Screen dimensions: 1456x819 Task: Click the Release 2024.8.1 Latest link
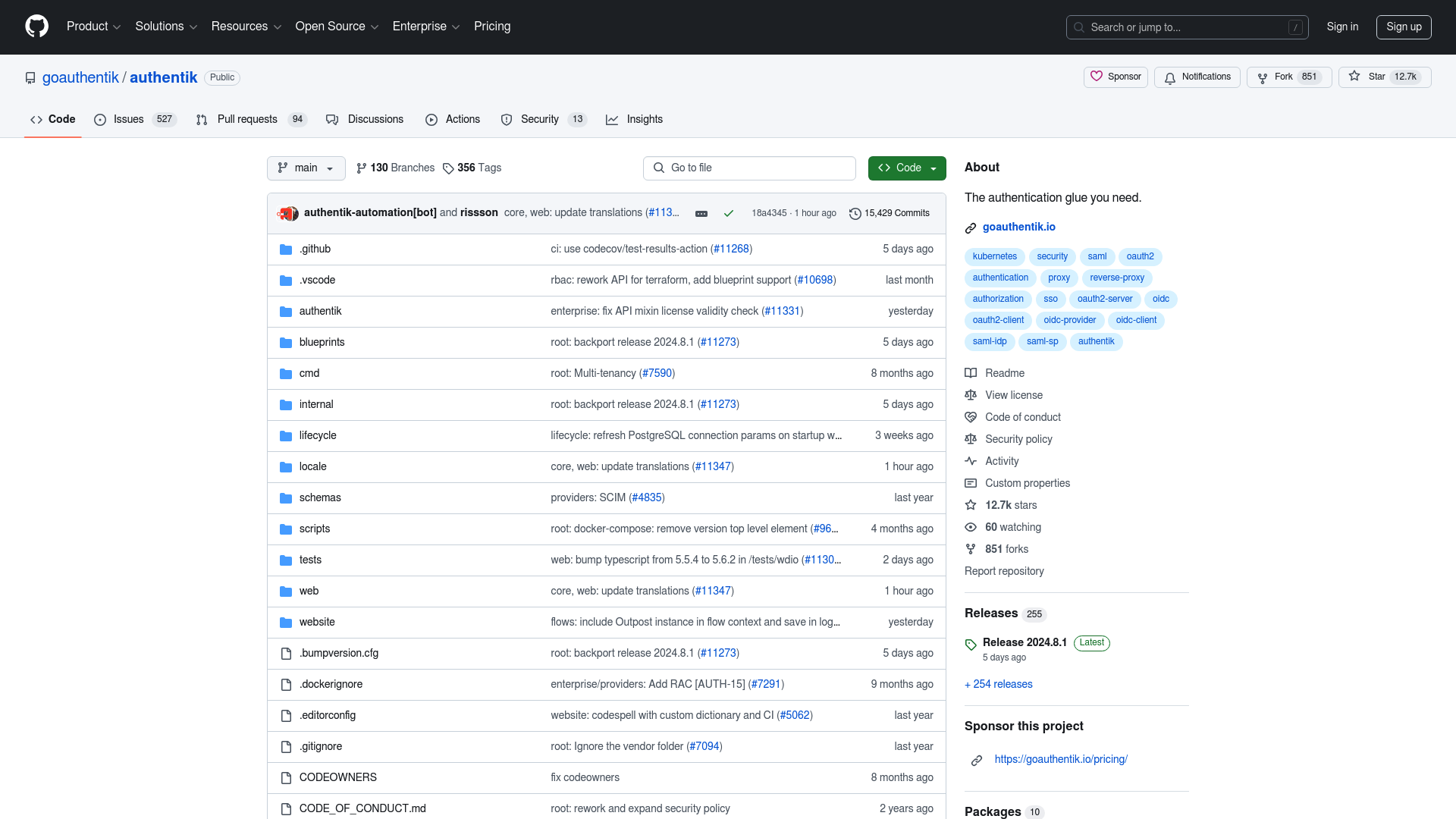pos(1024,641)
